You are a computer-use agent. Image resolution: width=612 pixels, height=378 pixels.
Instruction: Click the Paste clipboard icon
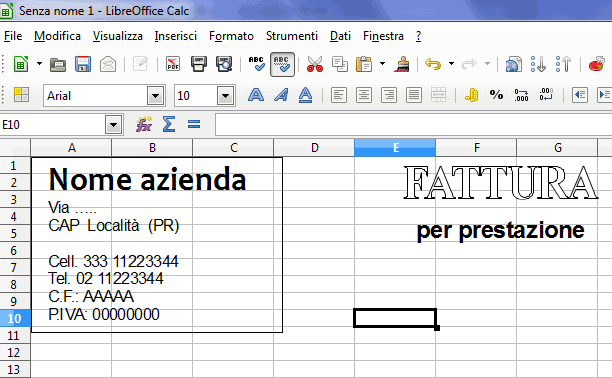(x=364, y=64)
